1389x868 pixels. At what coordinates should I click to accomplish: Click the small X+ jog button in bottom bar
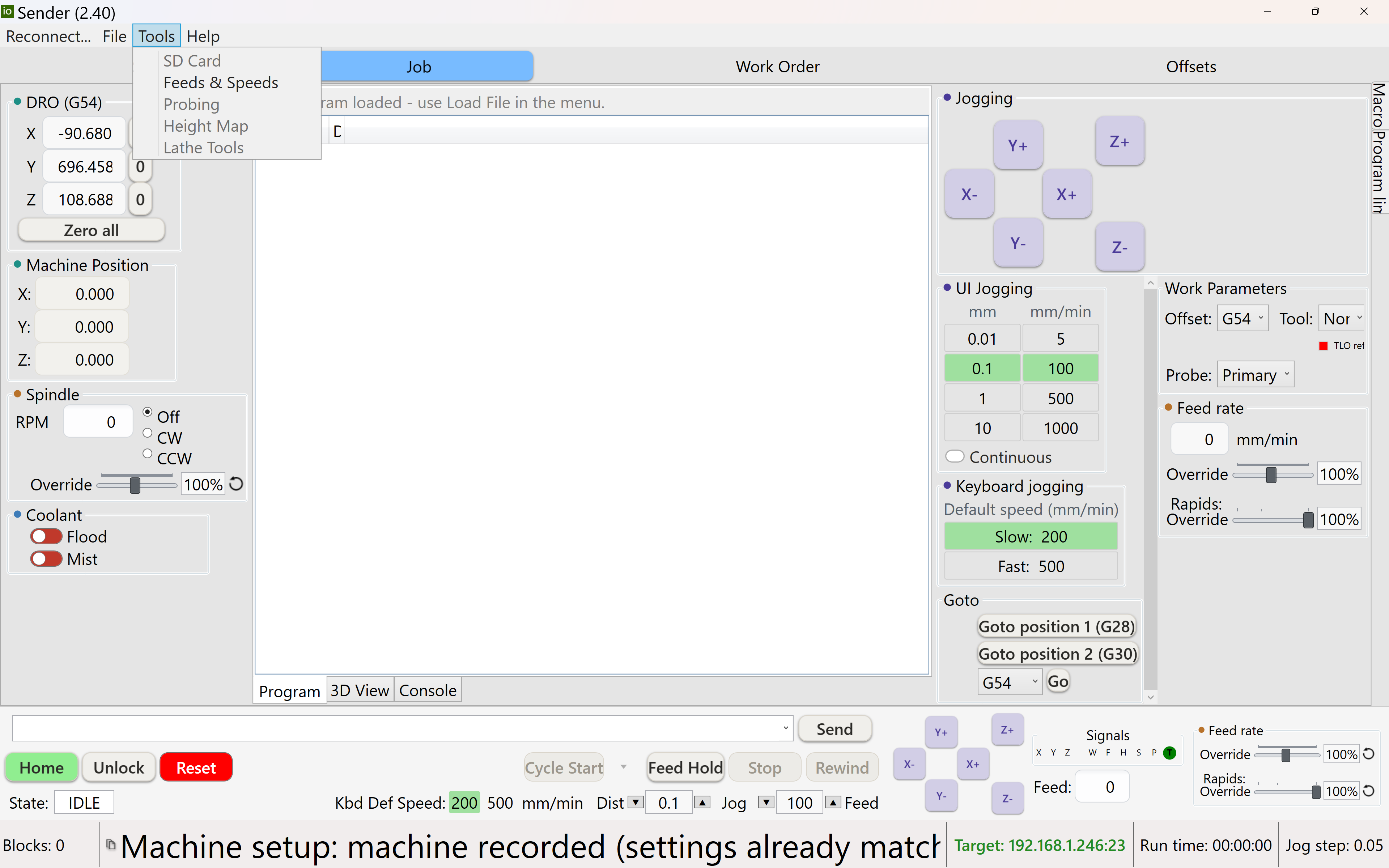(x=973, y=763)
